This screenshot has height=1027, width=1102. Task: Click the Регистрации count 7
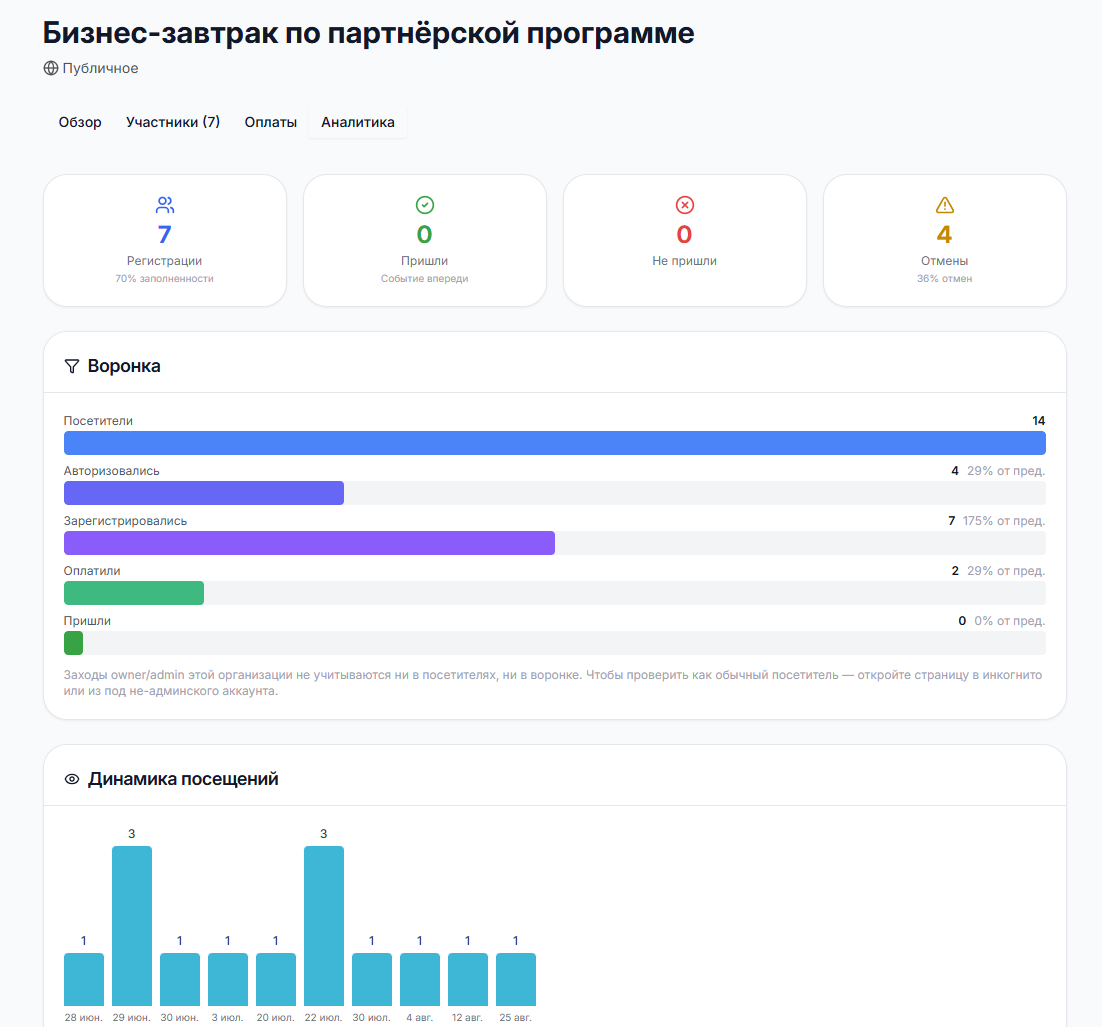pos(164,234)
